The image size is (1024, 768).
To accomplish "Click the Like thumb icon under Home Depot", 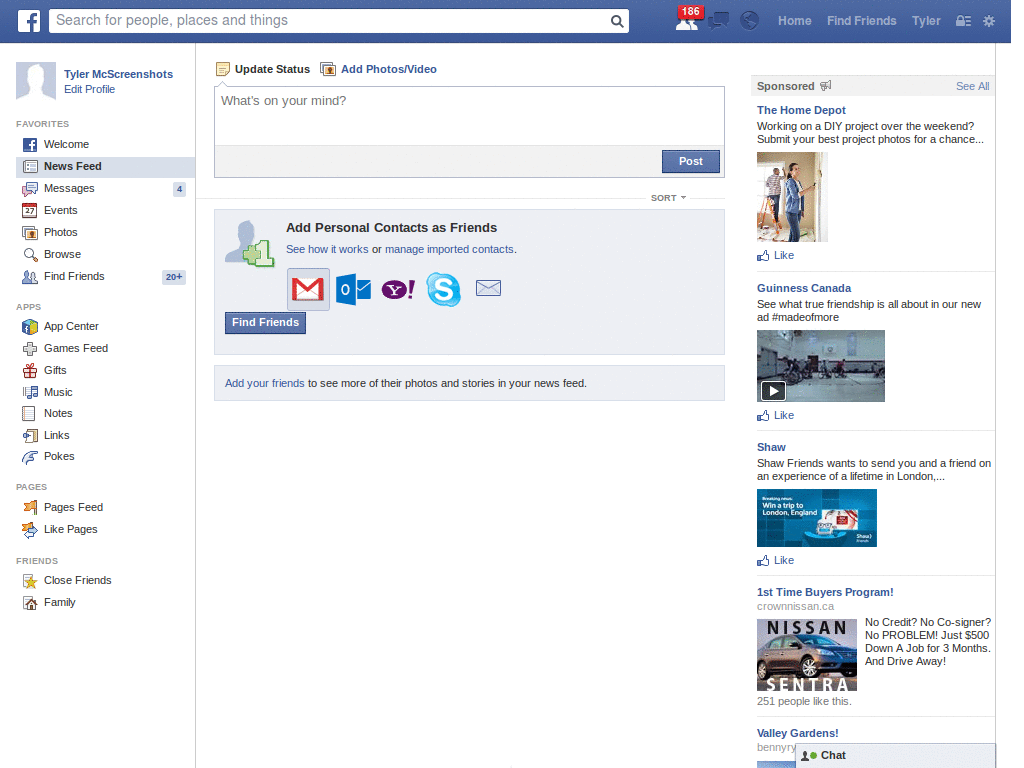I will 763,255.
